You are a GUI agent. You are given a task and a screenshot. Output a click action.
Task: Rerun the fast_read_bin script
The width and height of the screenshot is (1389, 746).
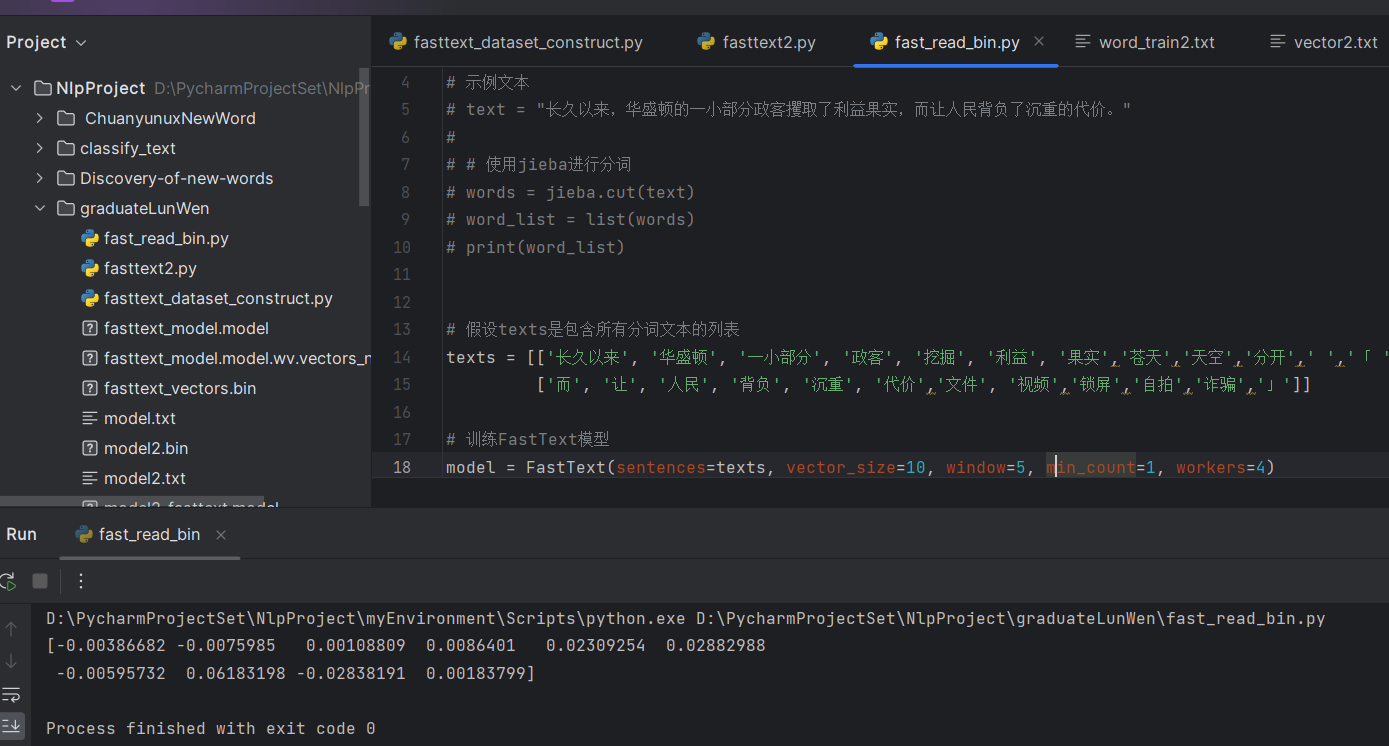8,581
